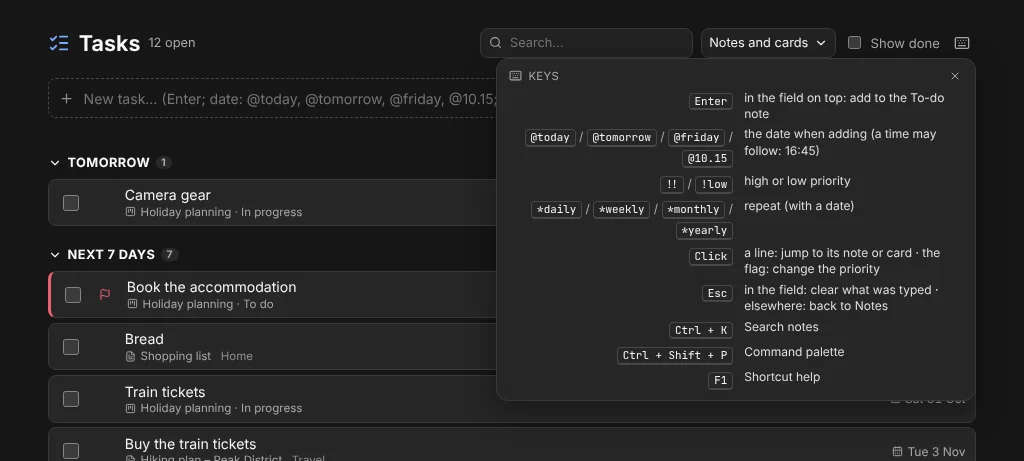
Task: Click the Tasks page title
Action: tap(110, 43)
